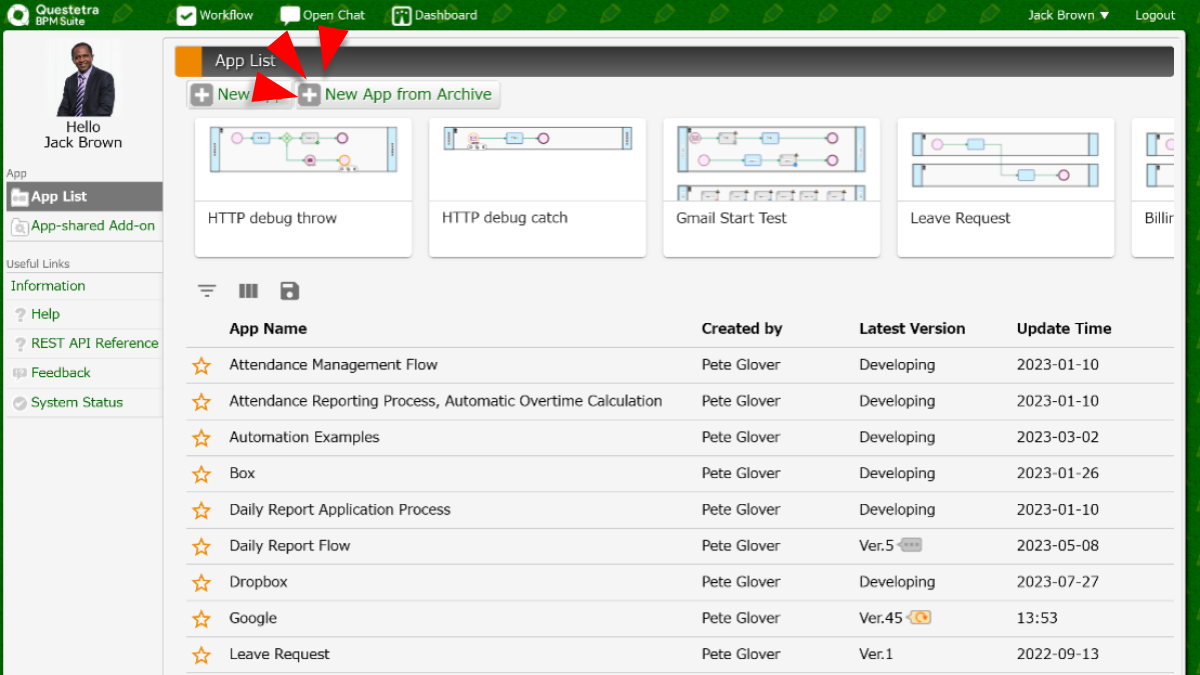Go to Dashboard in top bar
1200x675 pixels.
tap(434, 15)
